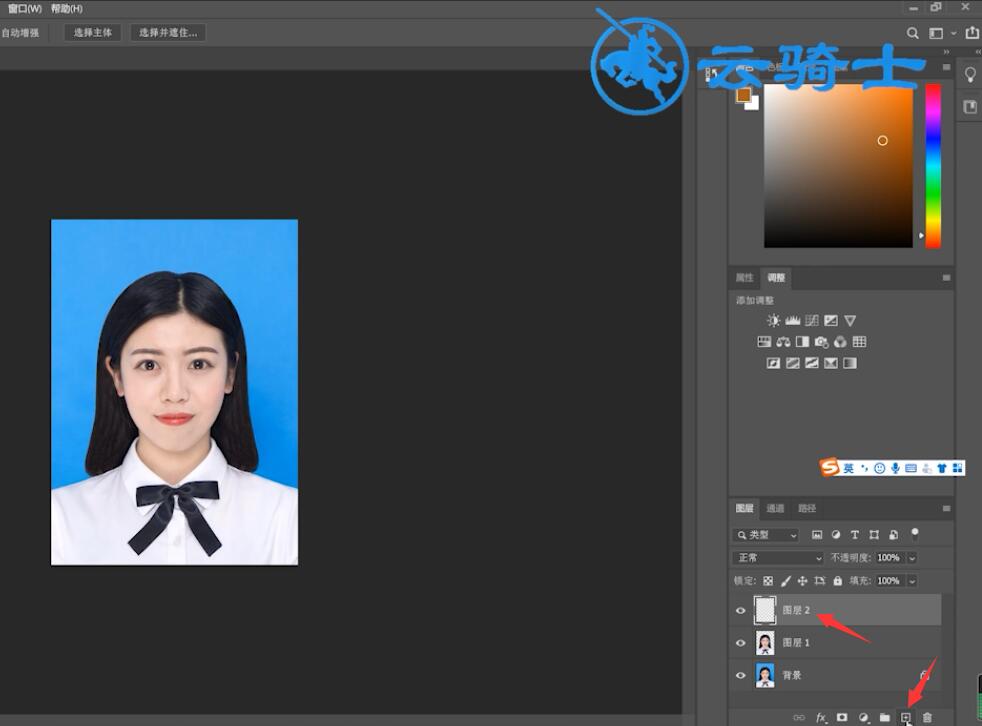Add a Color Balance adjustment
Viewport: 982px width, 726px height.
point(783,342)
